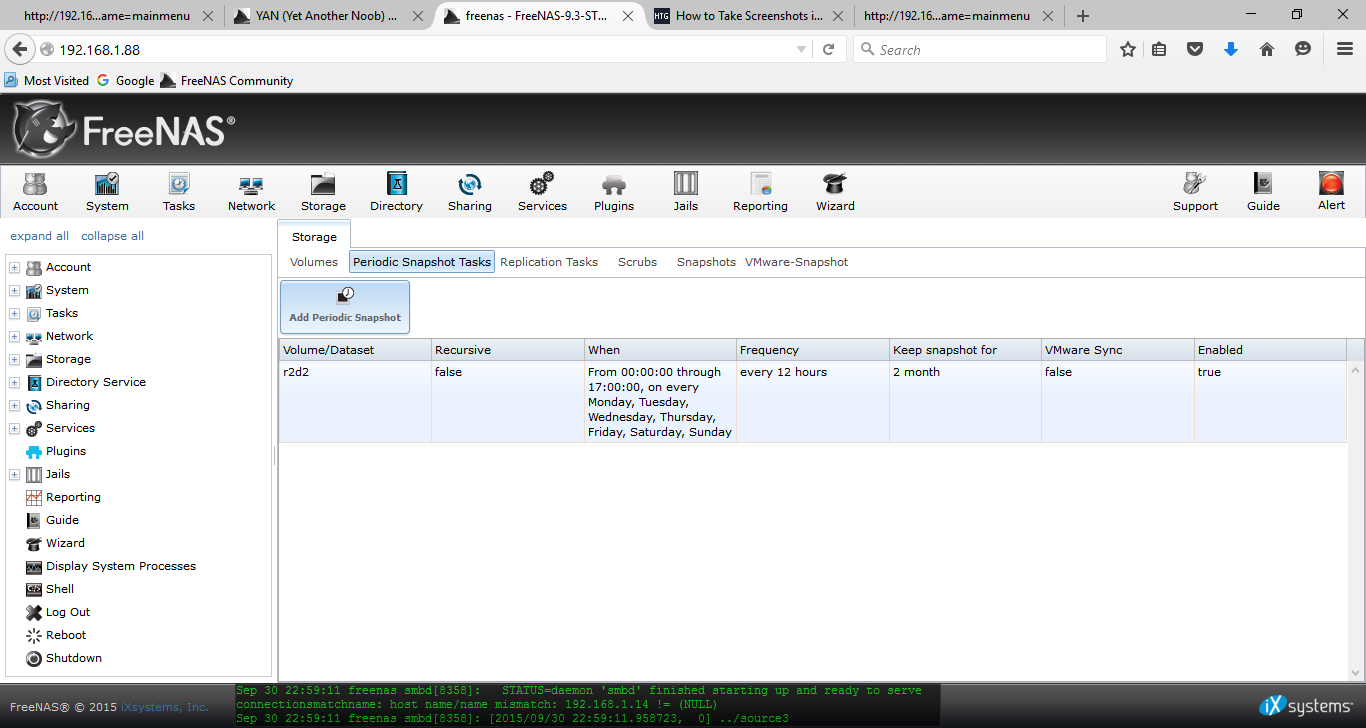Viewport: 1366px width, 728px height.
Task: Select the r2d2 snapshot task row
Action: [x=813, y=402]
